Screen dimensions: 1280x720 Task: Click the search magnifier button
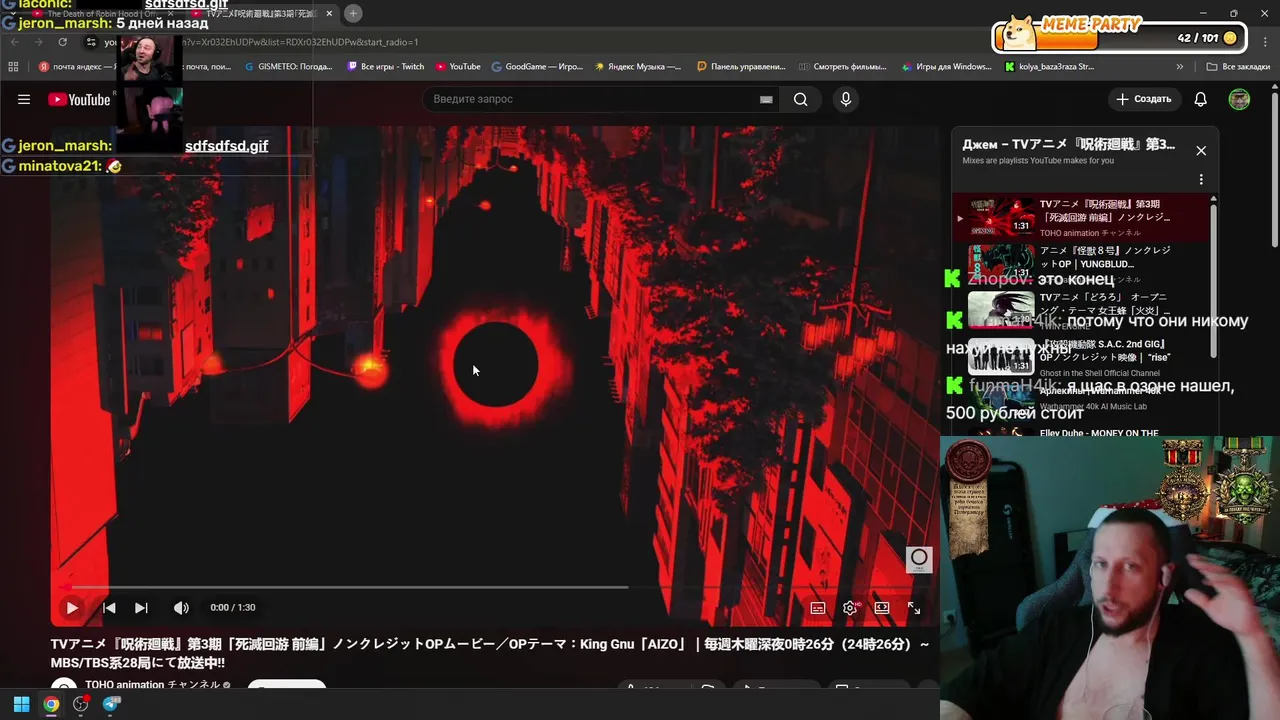click(x=800, y=99)
